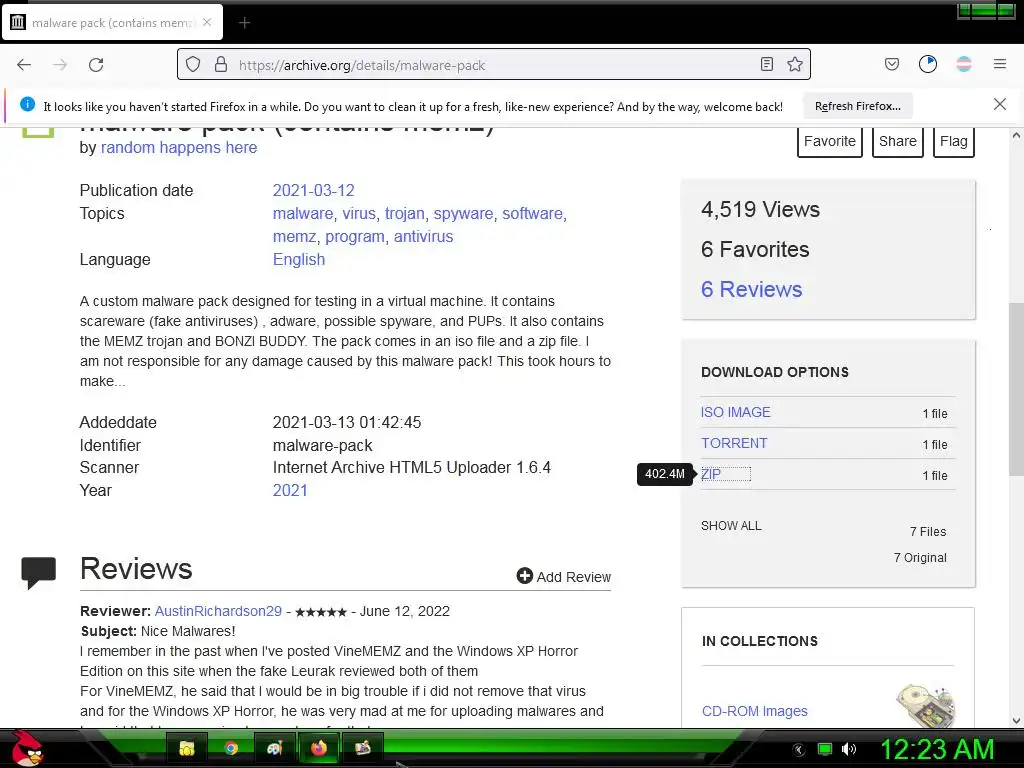
Task: Dismiss the Firefox refresh notification
Action: coord(999,104)
